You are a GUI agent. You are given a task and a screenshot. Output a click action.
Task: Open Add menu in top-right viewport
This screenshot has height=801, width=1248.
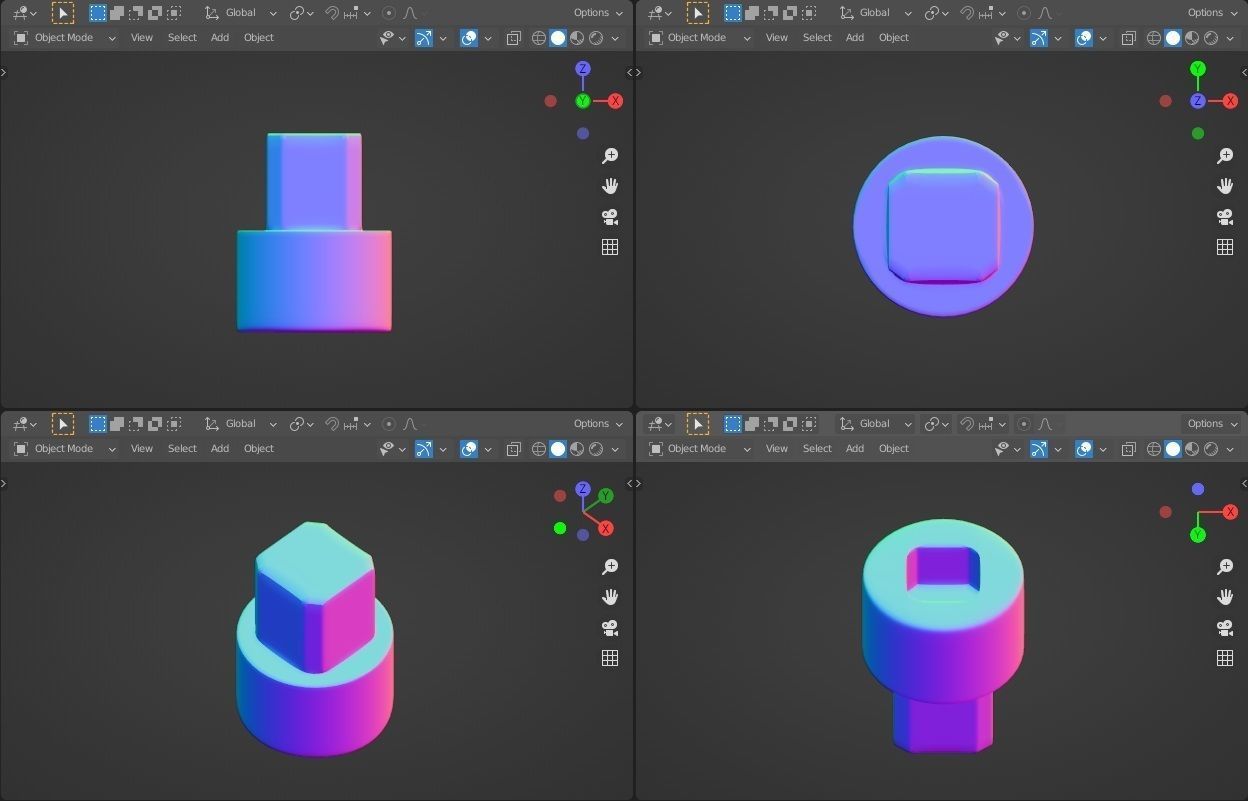click(x=855, y=38)
